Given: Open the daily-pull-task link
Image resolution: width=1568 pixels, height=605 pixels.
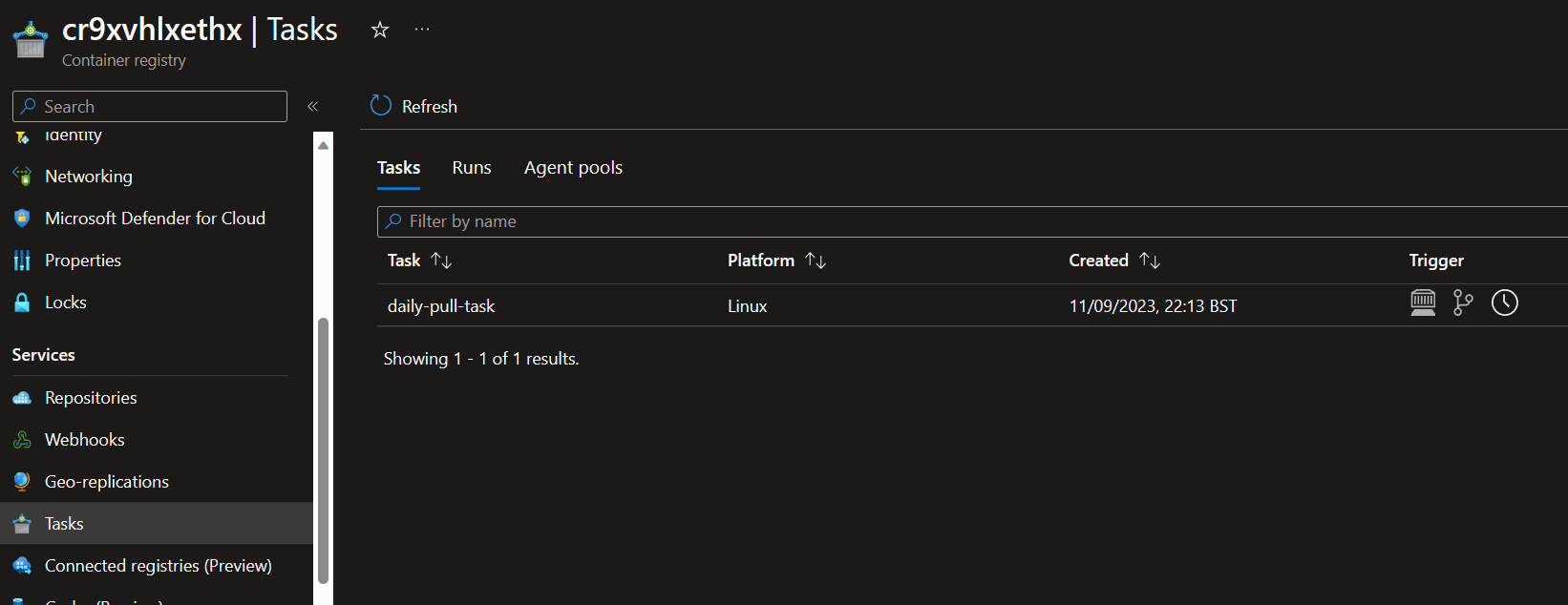Looking at the screenshot, I should pos(441,305).
